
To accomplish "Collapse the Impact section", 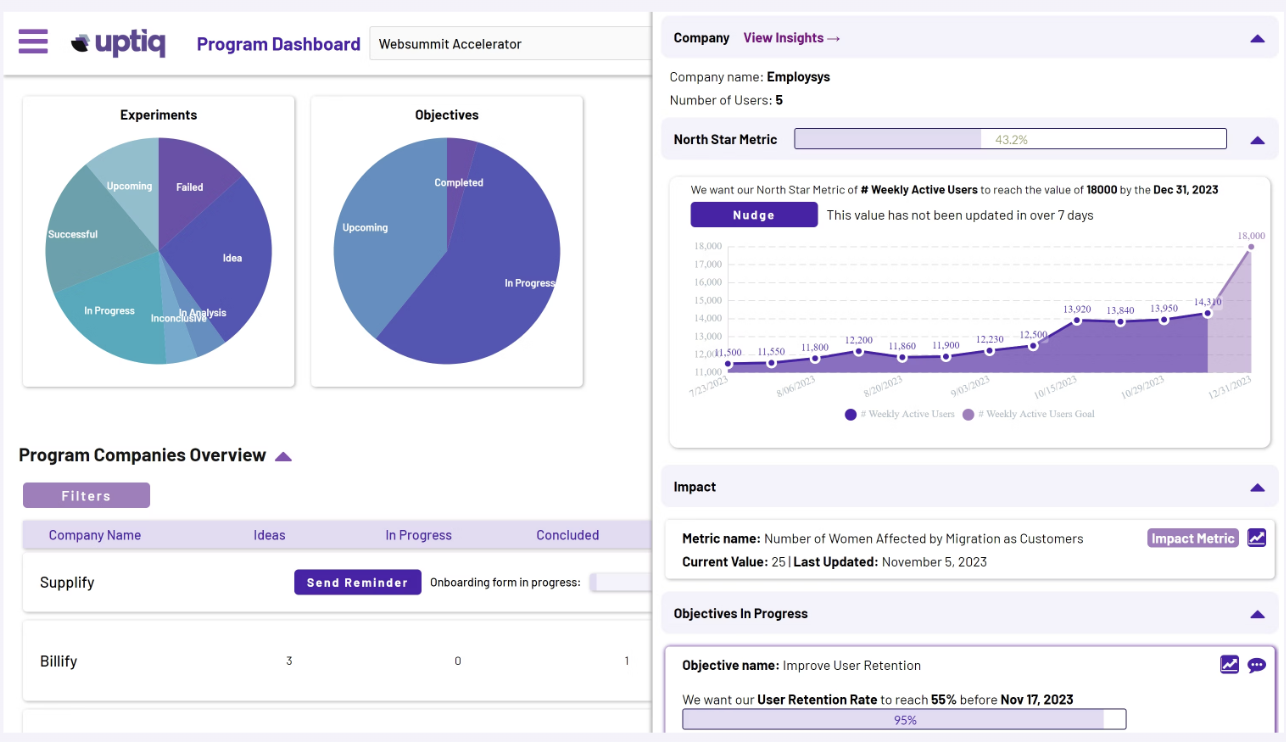I will click(x=1256, y=487).
